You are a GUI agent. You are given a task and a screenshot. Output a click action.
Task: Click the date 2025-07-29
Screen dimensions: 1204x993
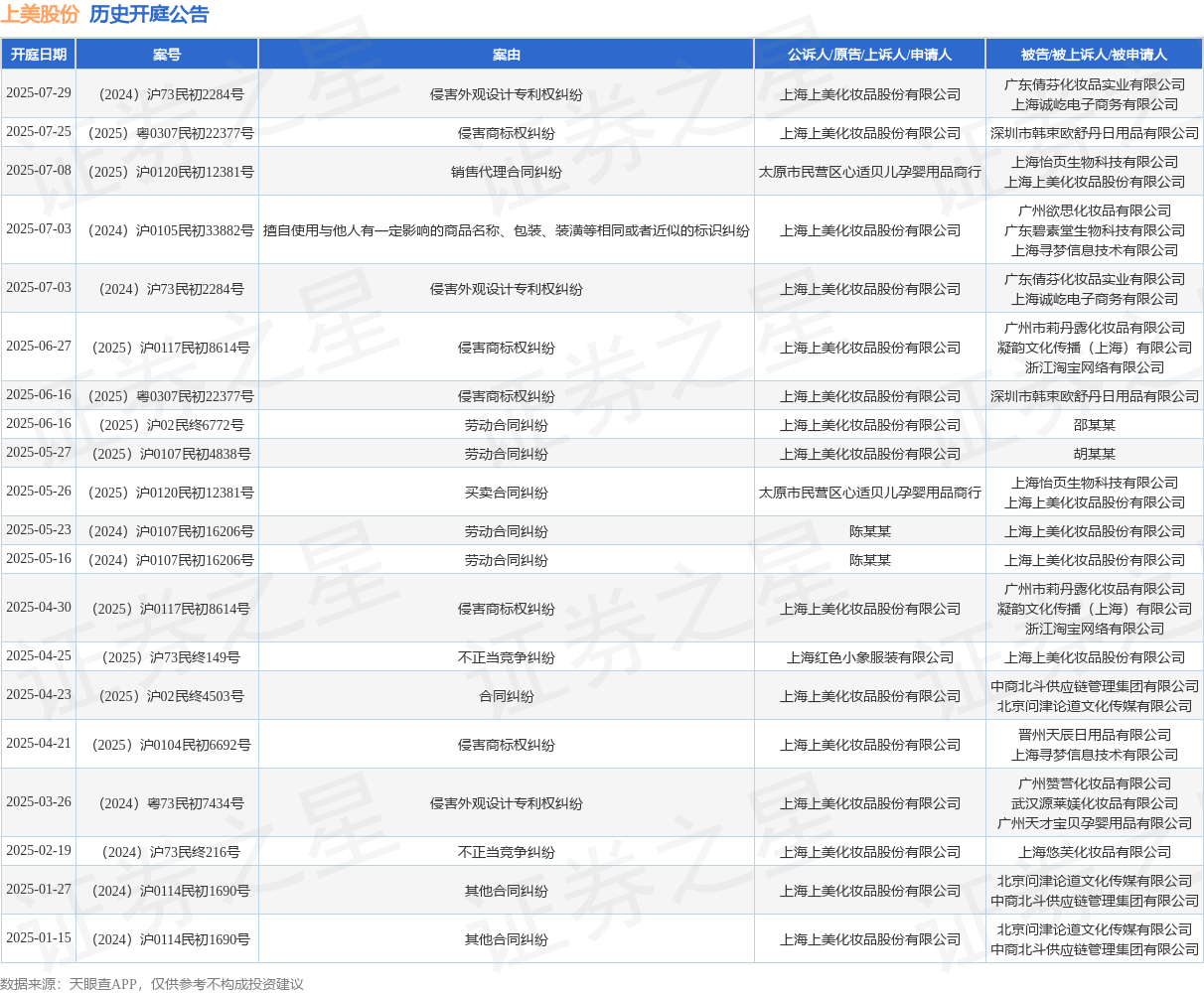pos(39,92)
